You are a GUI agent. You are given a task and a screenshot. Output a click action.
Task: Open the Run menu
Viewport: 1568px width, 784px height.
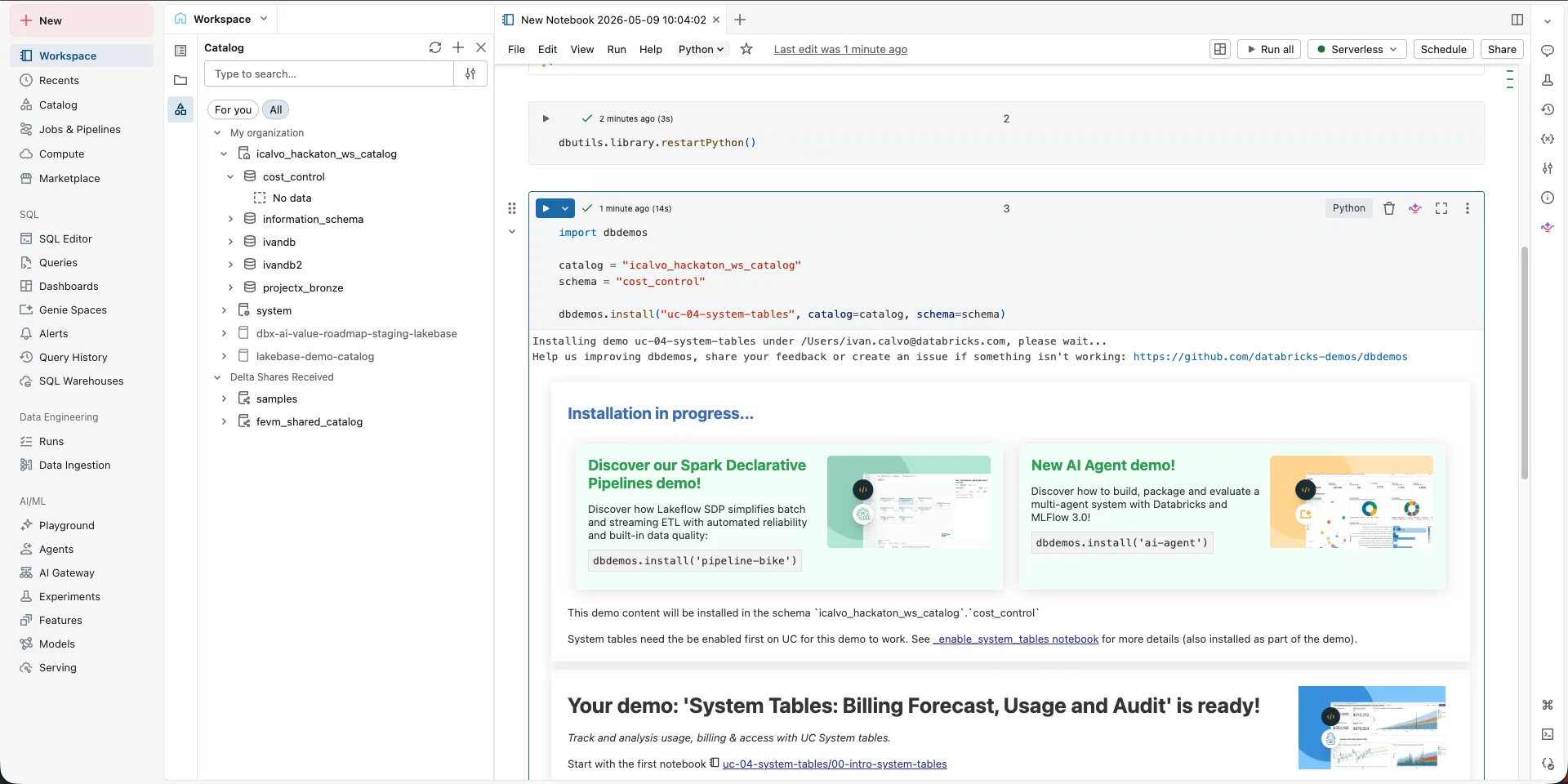tap(617, 49)
